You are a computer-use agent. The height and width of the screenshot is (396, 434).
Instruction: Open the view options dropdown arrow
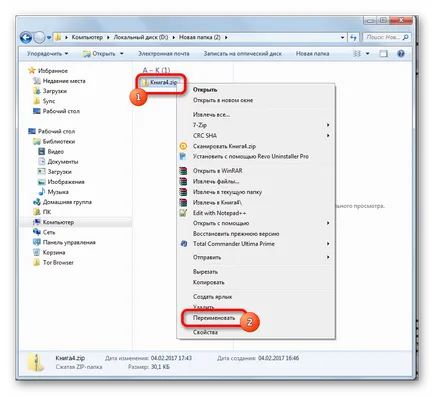pyautogui.click(x=368, y=53)
